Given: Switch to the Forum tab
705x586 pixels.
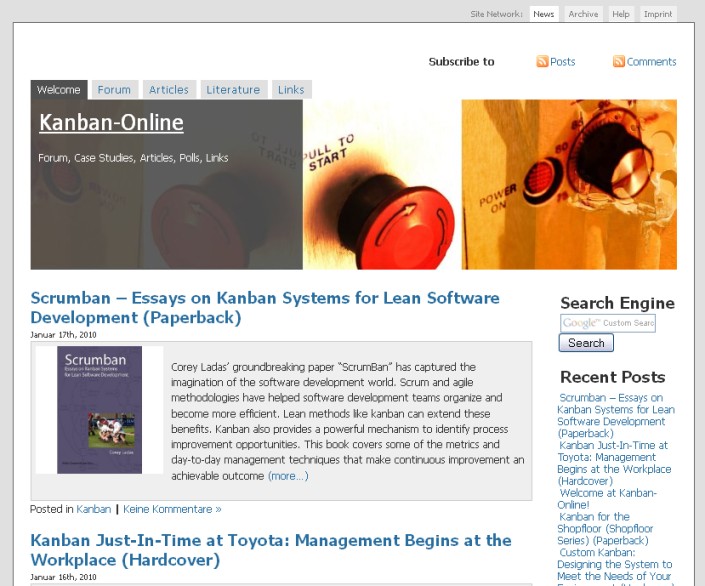Looking at the screenshot, I should coord(114,90).
